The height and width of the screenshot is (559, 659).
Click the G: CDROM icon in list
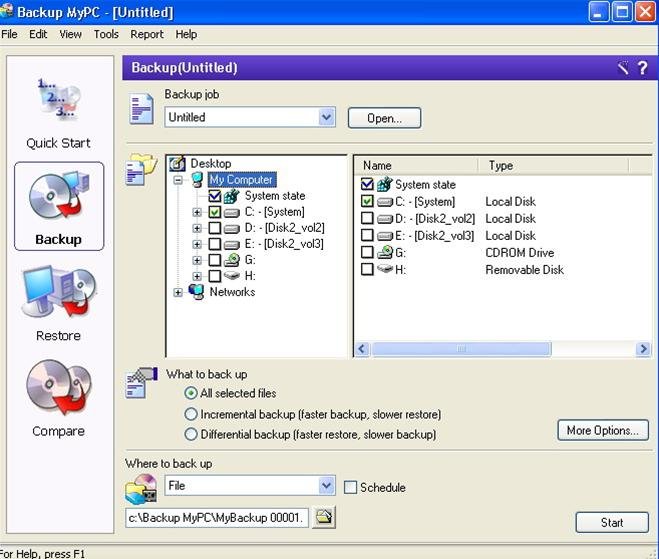click(x=385, y=252)
